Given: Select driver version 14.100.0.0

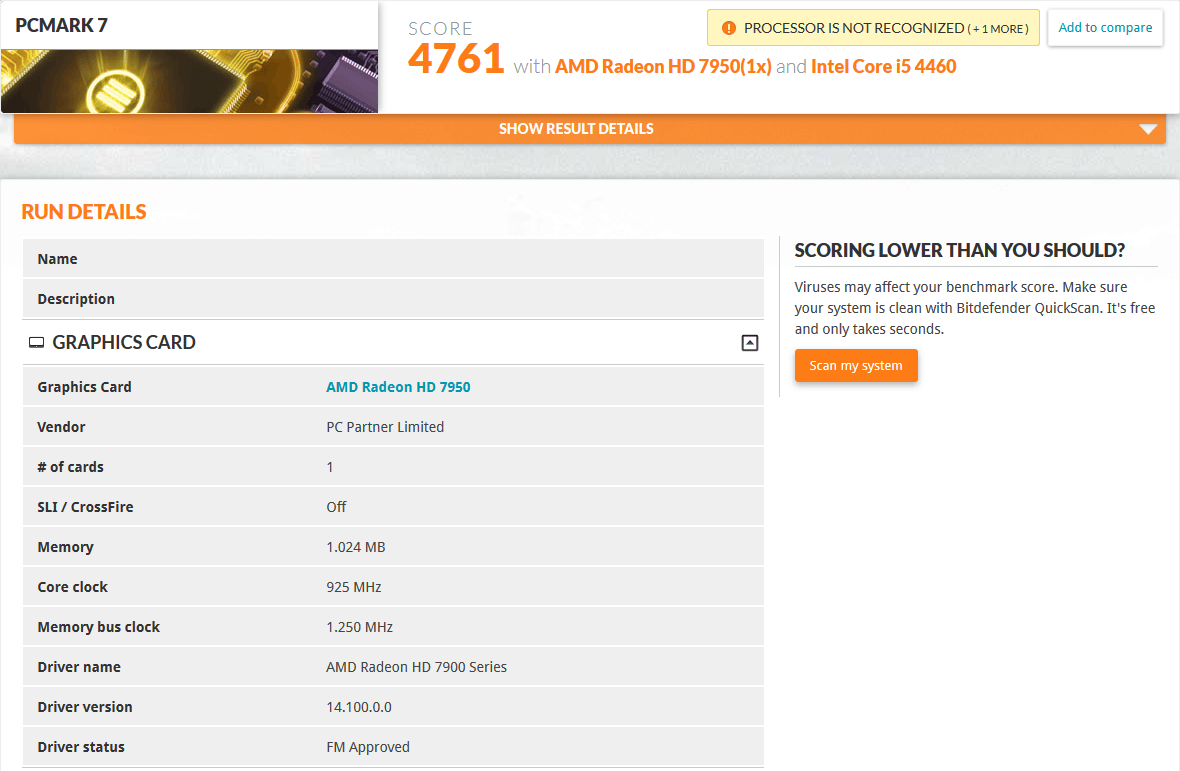Looking at the screenshot, I should 358,706.
